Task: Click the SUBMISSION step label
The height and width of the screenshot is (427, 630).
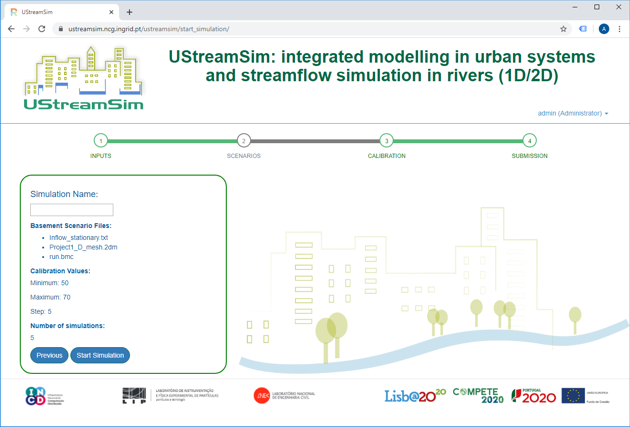Action: 530,156
